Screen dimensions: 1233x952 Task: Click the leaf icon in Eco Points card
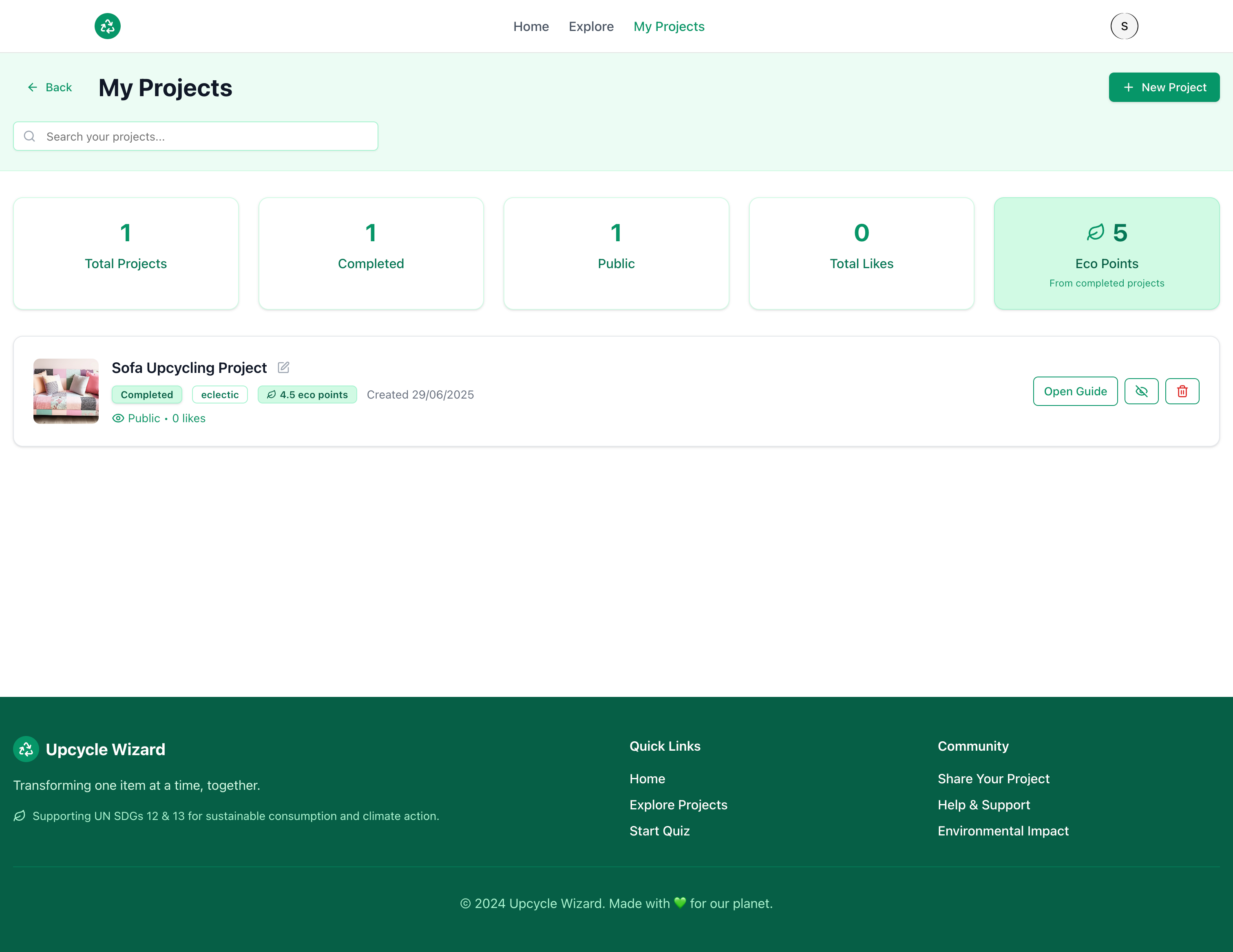click(1095, 232)
